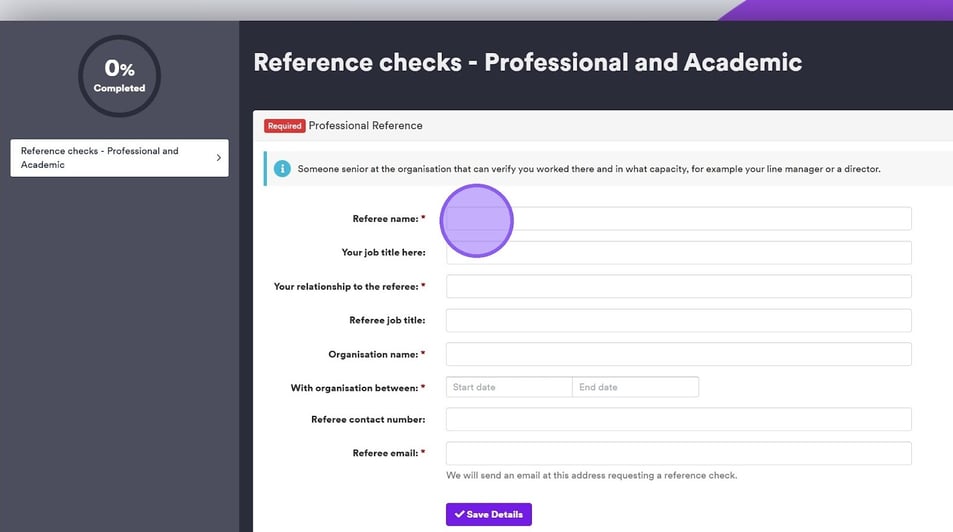
Task: Click the page heading Reference checks title
Action: pos(527,62)
